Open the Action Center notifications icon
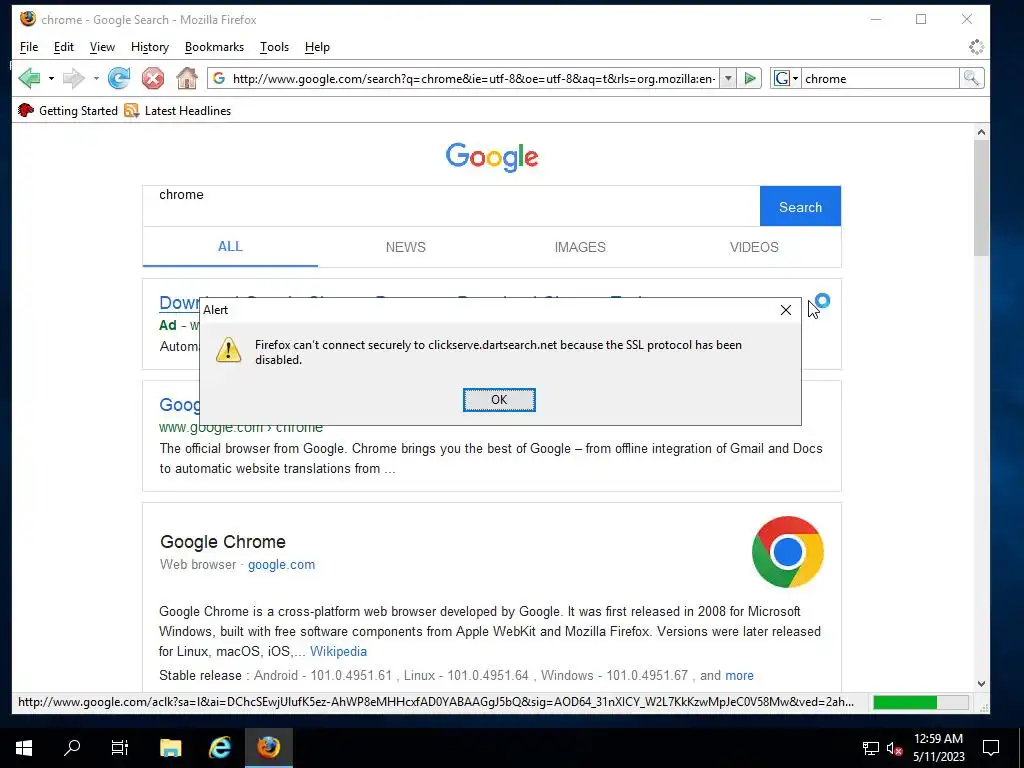 coord(991,748)
